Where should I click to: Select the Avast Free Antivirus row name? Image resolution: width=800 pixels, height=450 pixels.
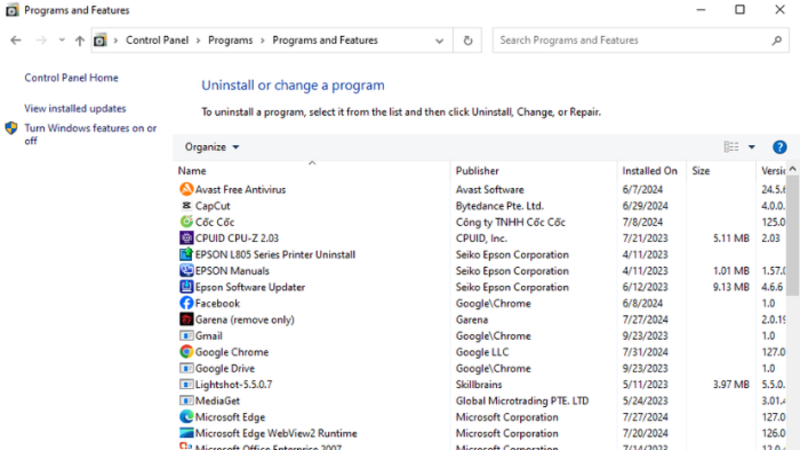(x=240, y=189)
